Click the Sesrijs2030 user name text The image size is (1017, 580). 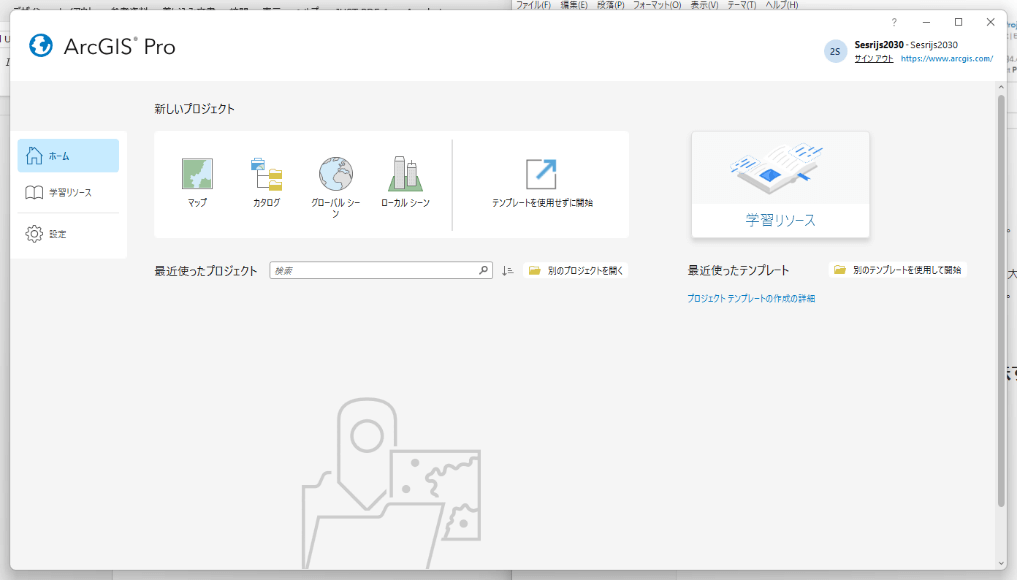click(879, 45)
